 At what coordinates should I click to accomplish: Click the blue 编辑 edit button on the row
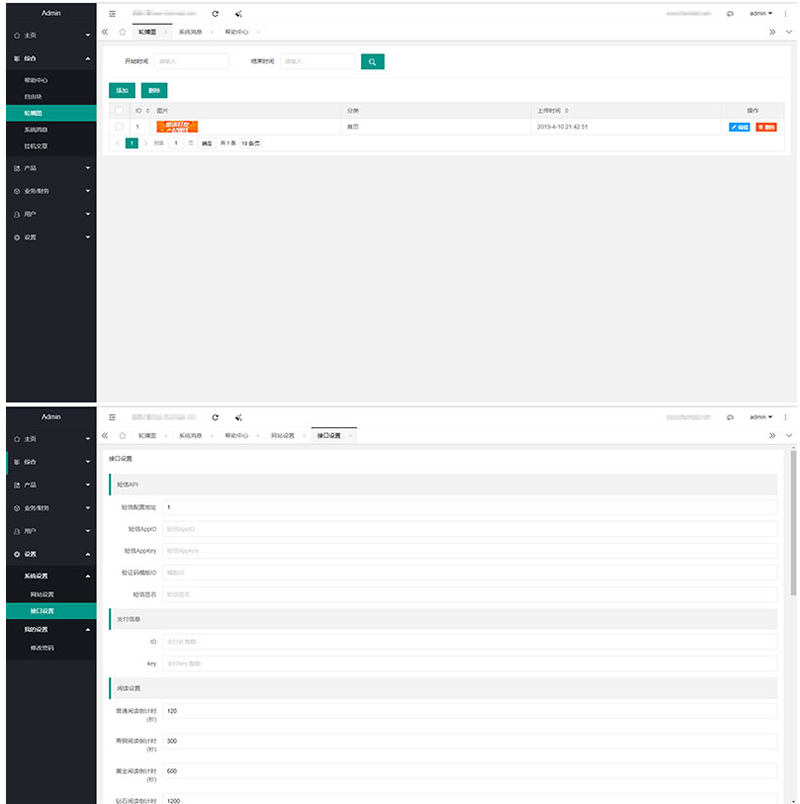[x=737, y=128]
